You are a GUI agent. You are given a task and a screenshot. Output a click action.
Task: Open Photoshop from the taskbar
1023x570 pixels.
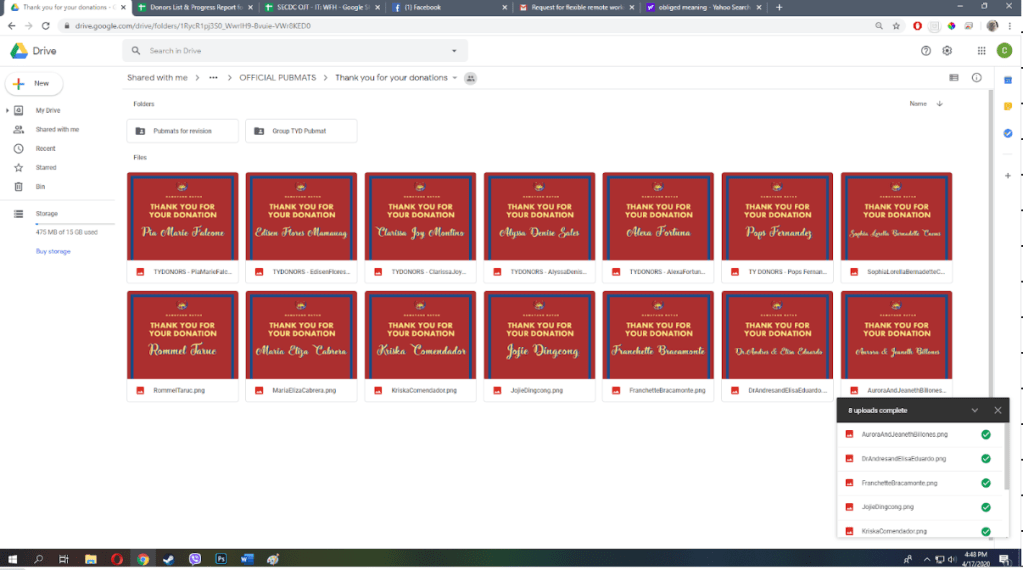click(221, 559)
